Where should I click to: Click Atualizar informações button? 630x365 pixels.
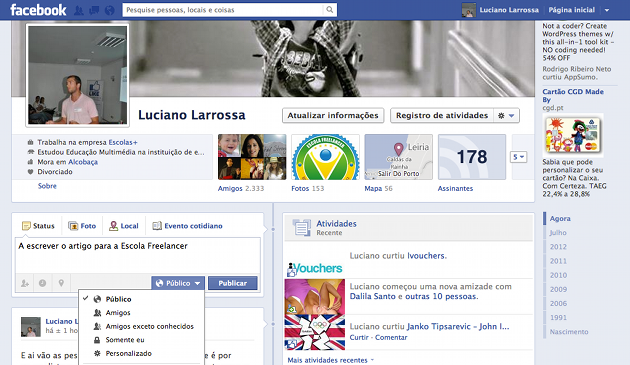pos(333,115)
